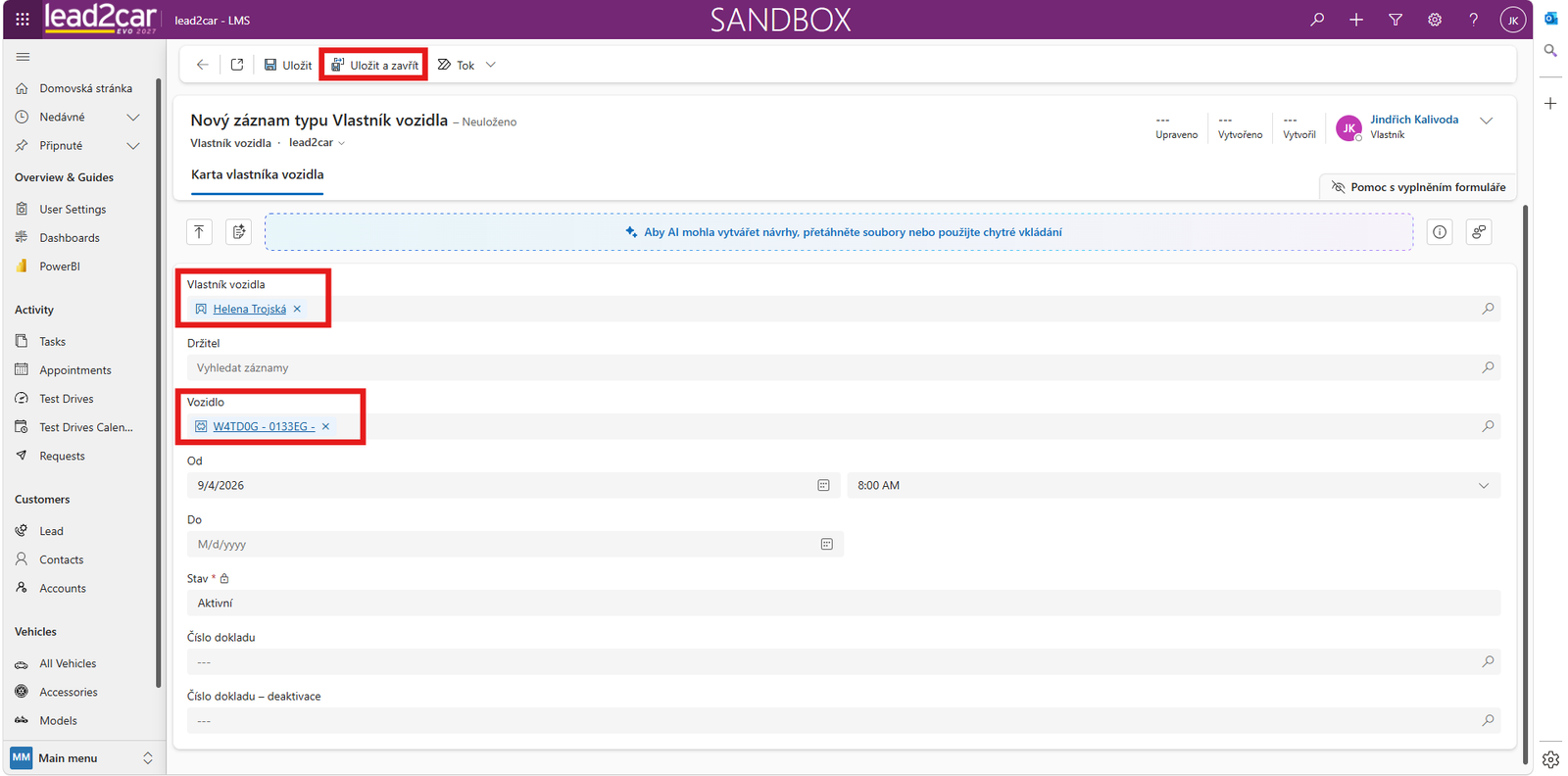The image size is (1568, 776).
Task: Open calendar picker for Od date
Action: point(823,486)
